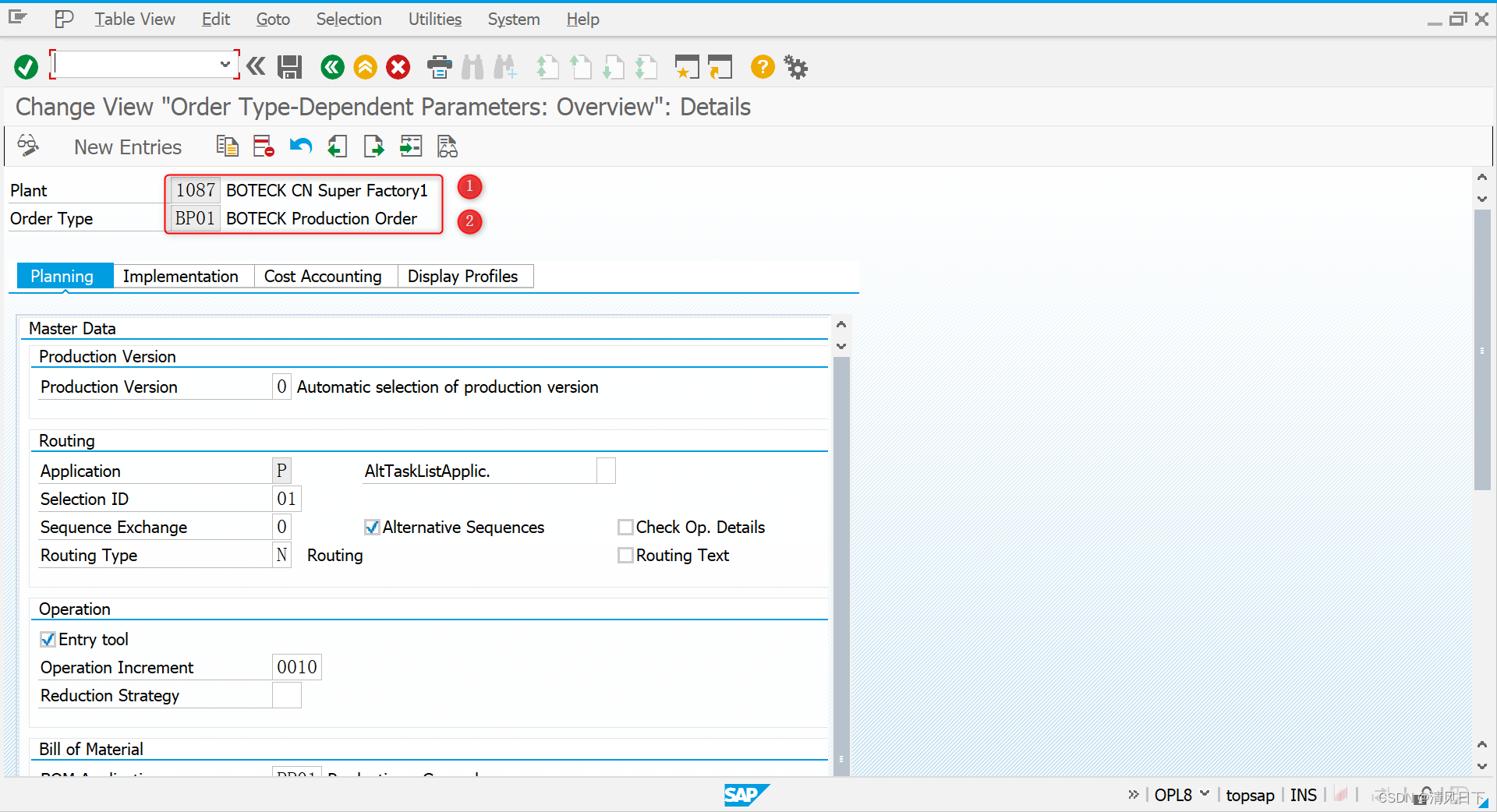Click the yellow Help question-mark icon

[763, 67]
